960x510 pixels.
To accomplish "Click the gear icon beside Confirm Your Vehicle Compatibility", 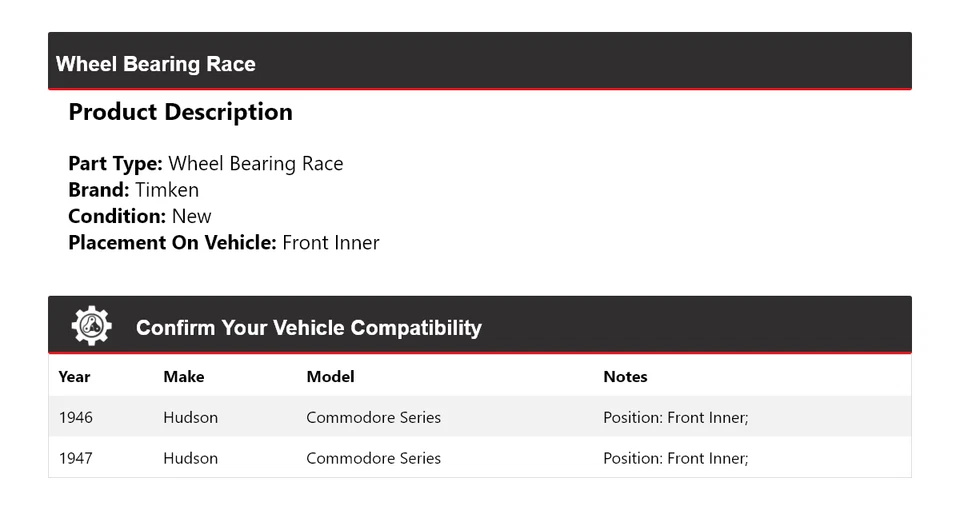I will pos(91,326).
